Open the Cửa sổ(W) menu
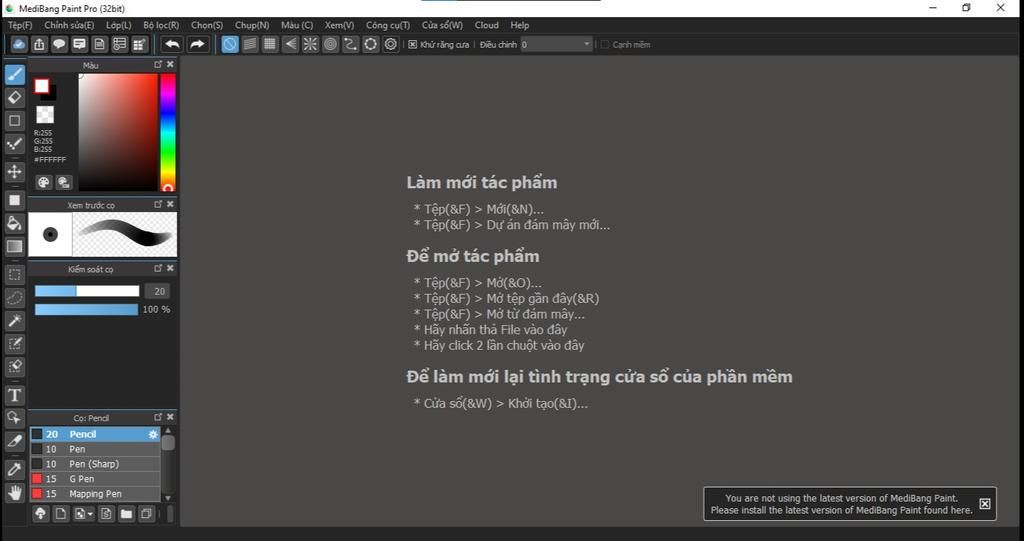This screenshot has width=1024, height=541. click(442, 25)
